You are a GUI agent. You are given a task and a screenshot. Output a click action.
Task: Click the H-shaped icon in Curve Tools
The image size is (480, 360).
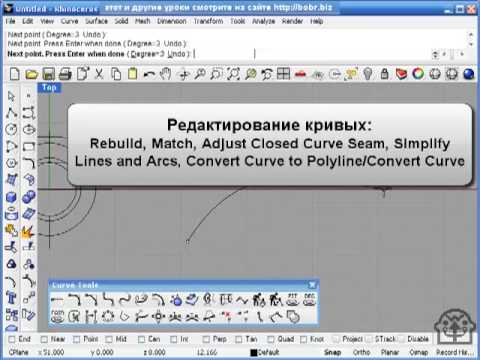point(91,316)
